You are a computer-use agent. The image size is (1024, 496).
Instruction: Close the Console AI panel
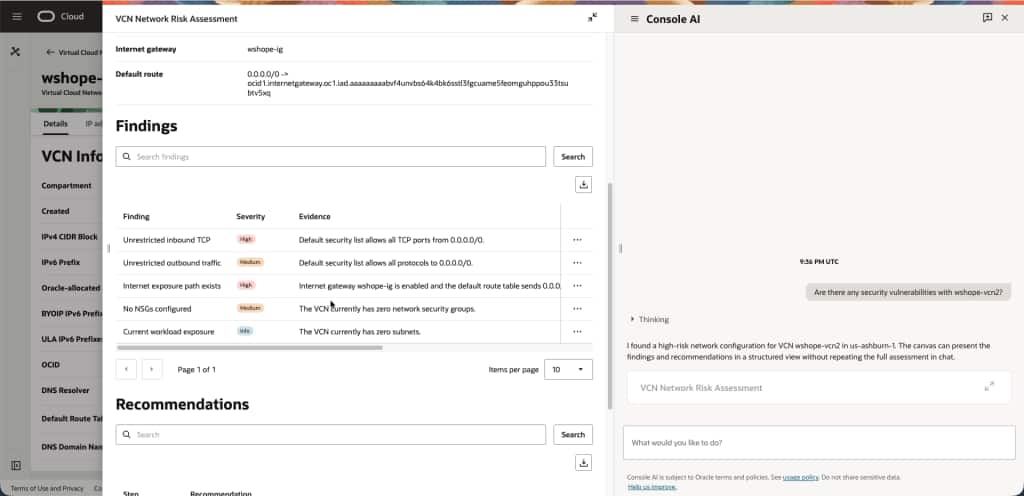[1005, 18]
